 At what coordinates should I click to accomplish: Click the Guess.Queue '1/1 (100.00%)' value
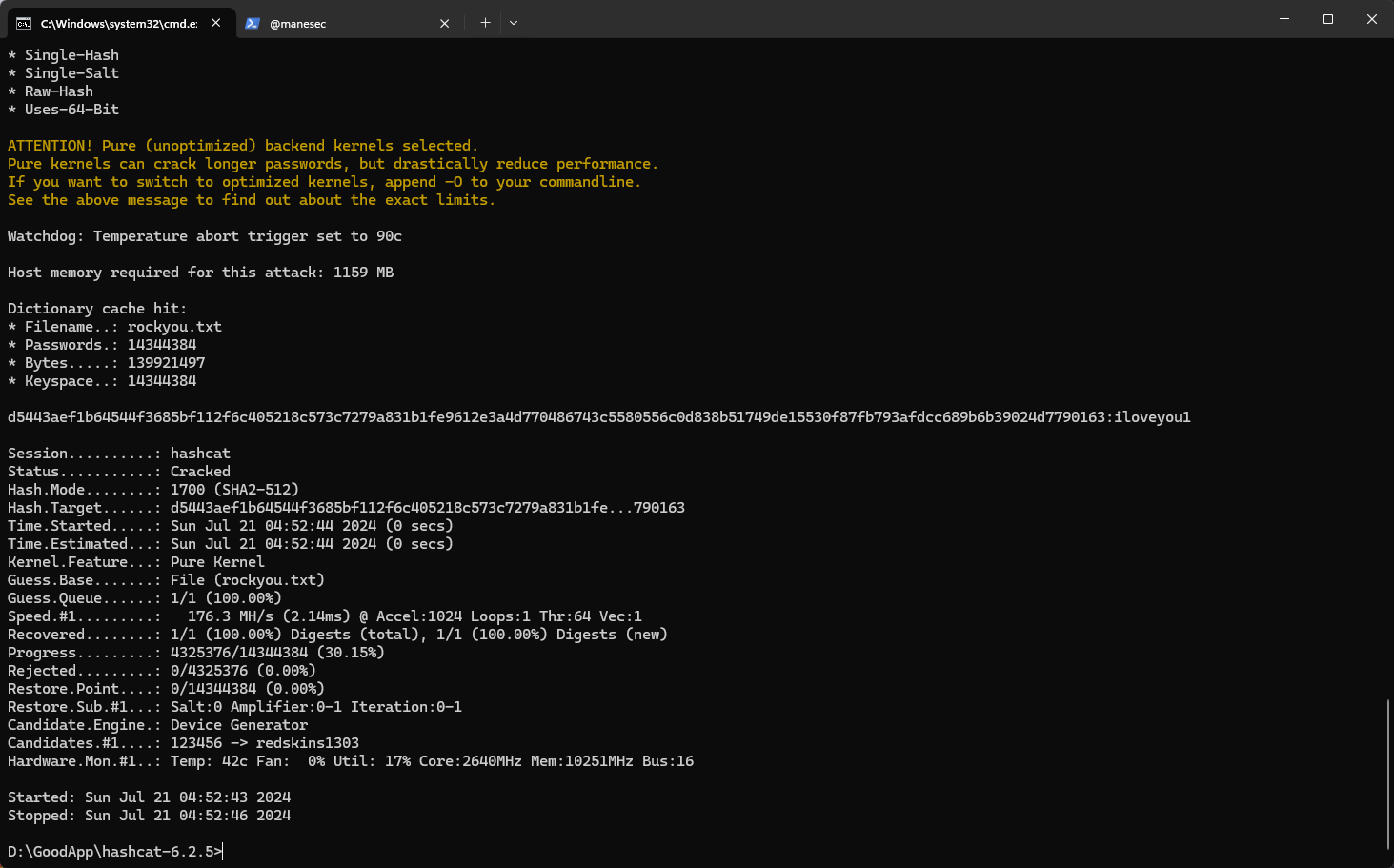coord(226,598)
